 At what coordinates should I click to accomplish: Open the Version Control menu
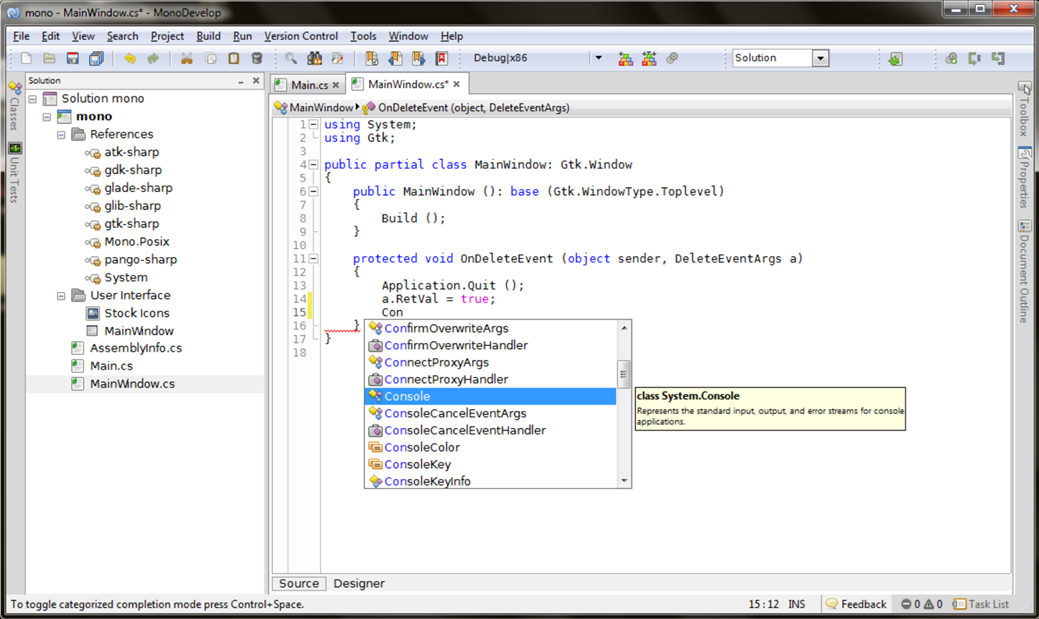[x=301, y=36]
